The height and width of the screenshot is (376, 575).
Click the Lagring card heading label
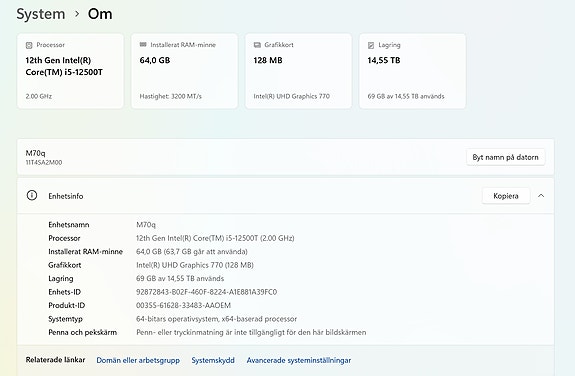[x=389, y=45]
